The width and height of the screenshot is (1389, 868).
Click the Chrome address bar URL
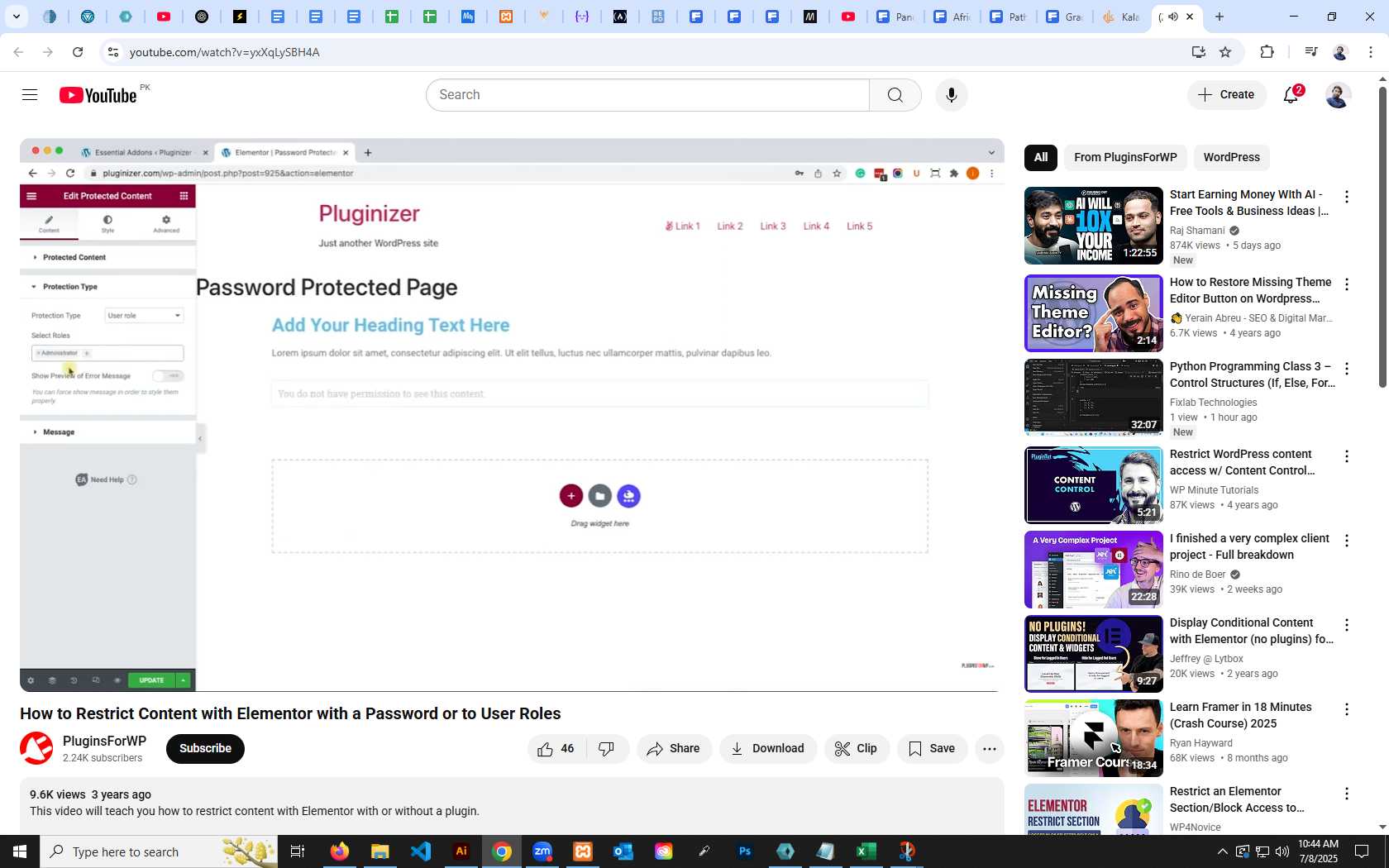pos(224,52)
